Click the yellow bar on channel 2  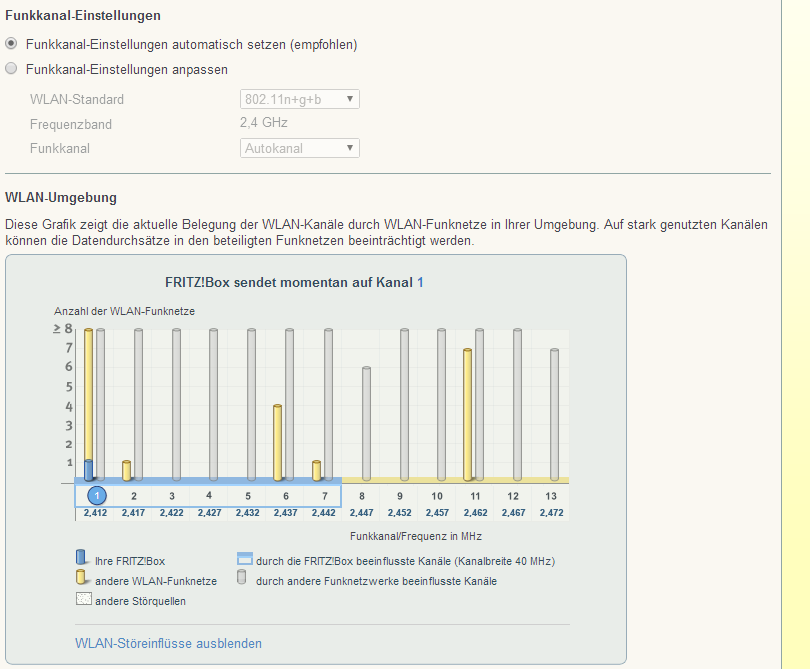pos(127,470)
